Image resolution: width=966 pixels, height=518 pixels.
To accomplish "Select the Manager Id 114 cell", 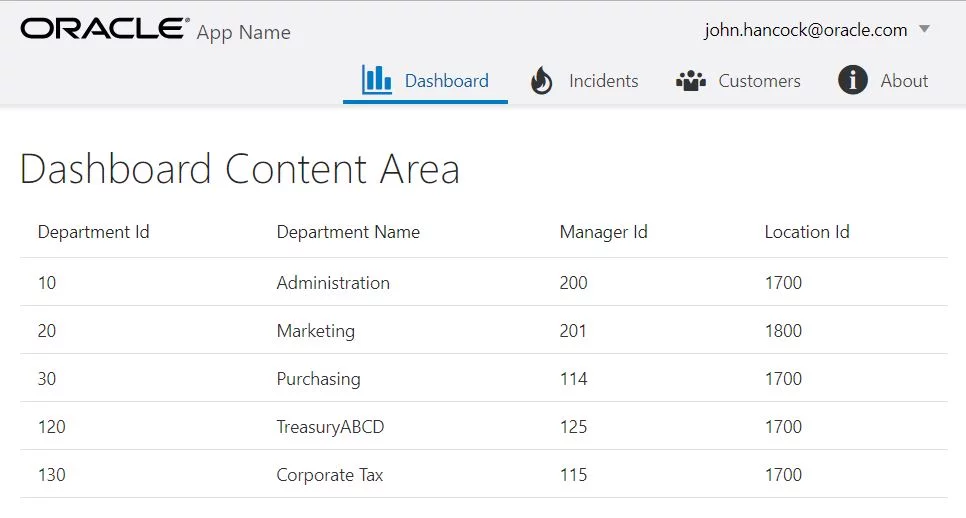I will (574, 379).
